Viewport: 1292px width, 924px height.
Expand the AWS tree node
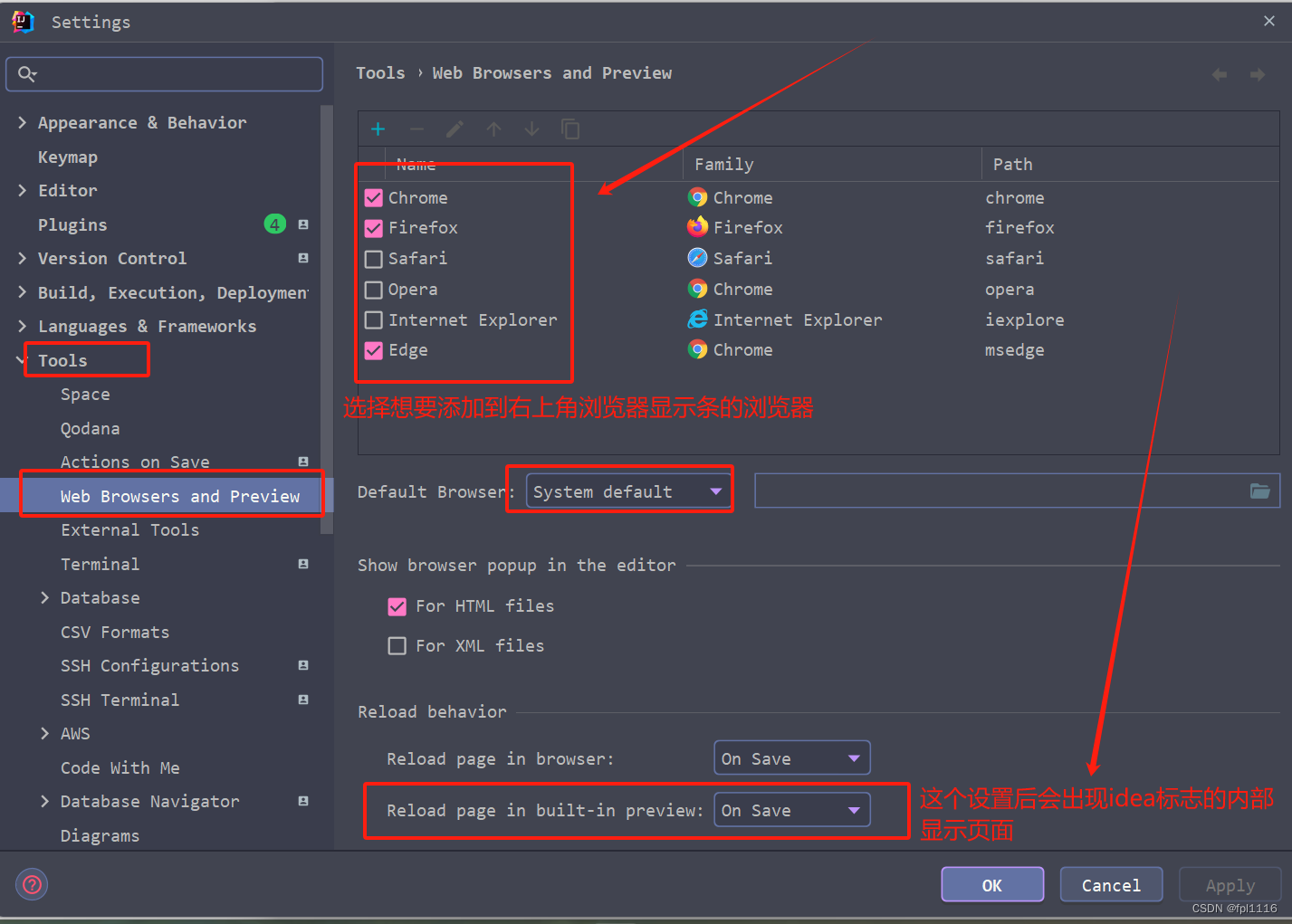[45, 733]
